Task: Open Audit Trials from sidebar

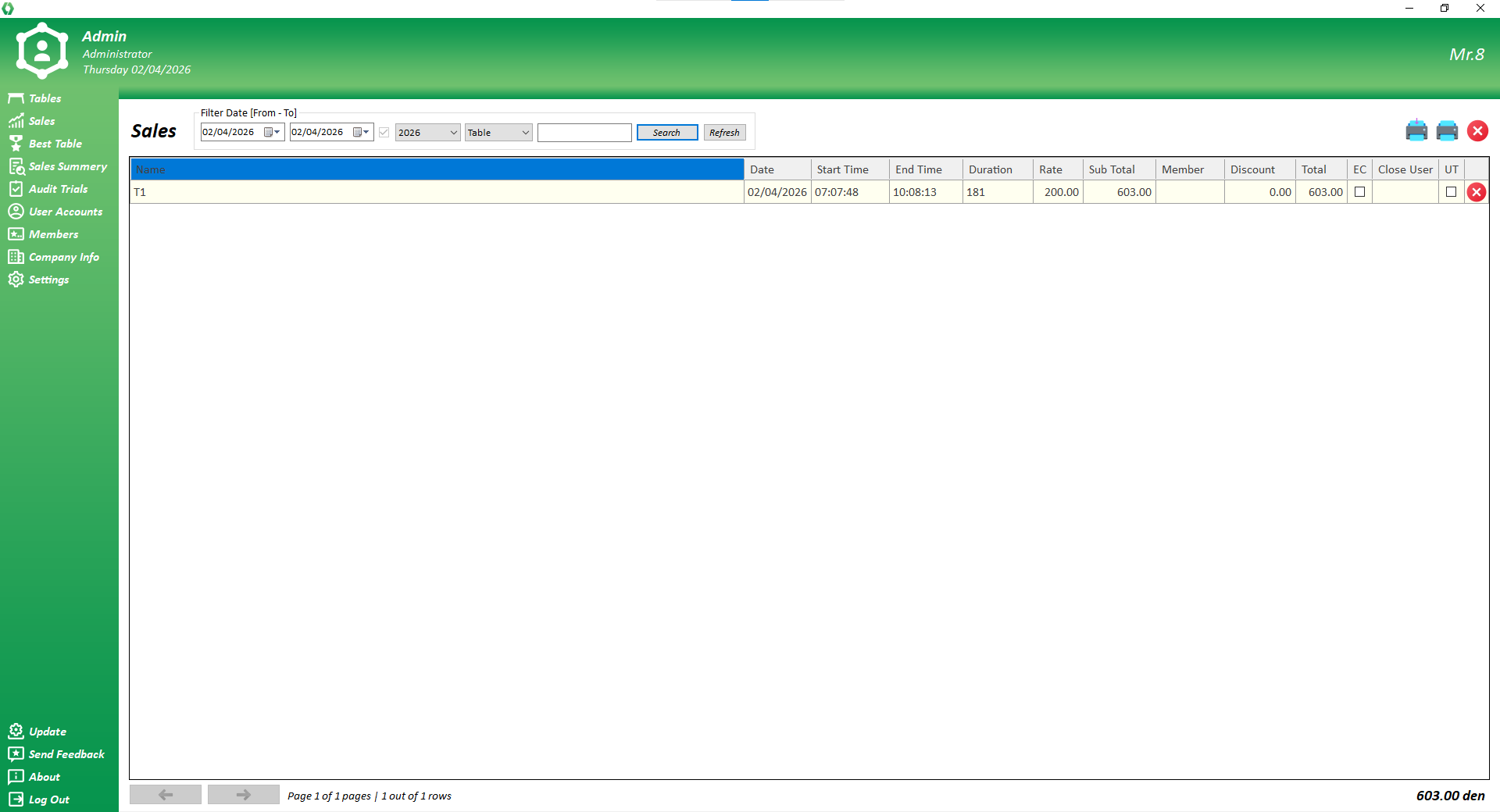Action: 58,189
